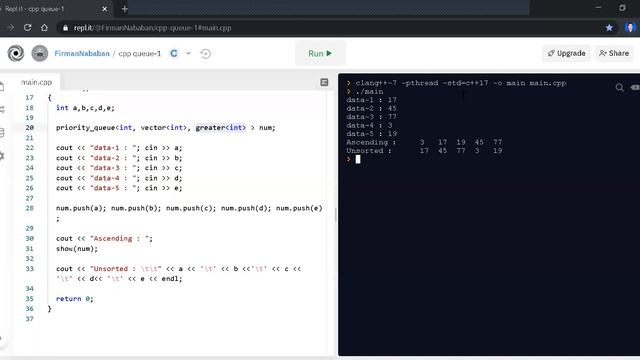Click the 'Ascending :' console output line
This screenshot has height=360, width=640.
tap(424, 142)
